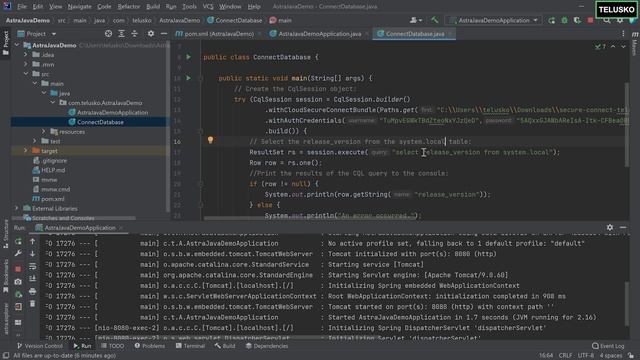The width and height of the screenshot is (640, 360).
Task: Click the Run with Coverage icon in toolbar
Action: [x=577, y=20]
